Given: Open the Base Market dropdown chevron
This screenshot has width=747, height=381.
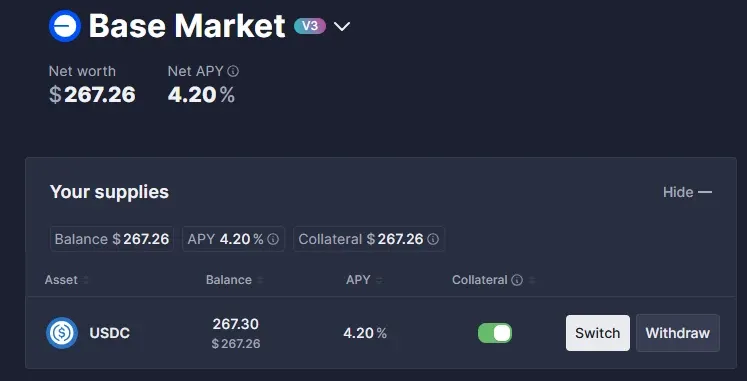Looking at the screenshot, I should point(342,26).
